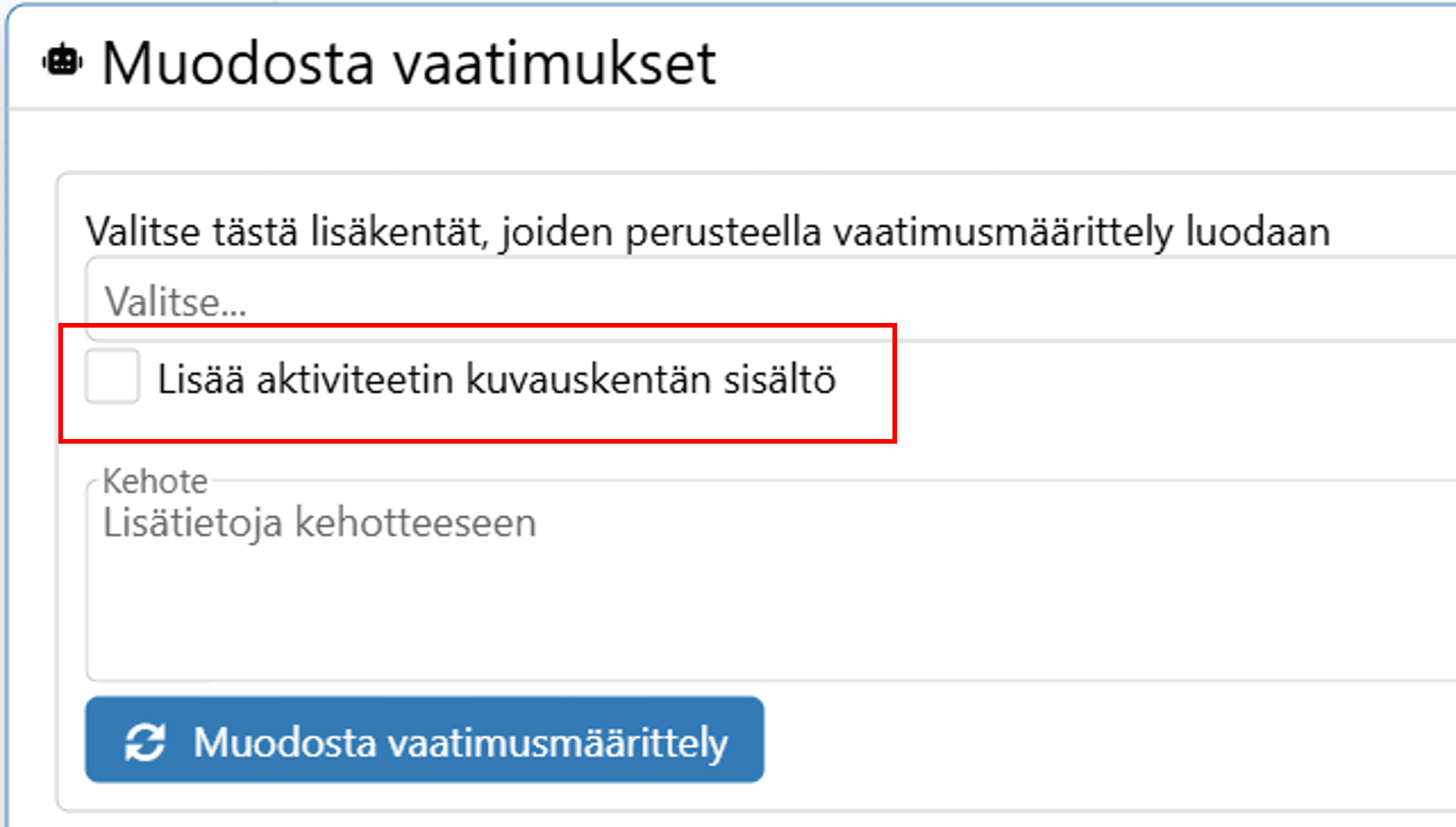The width and height of the screenshot is (1456, 827).
Task: Click the Valitse tästä lisäkentät instruction label
Action: coord(707,232)
